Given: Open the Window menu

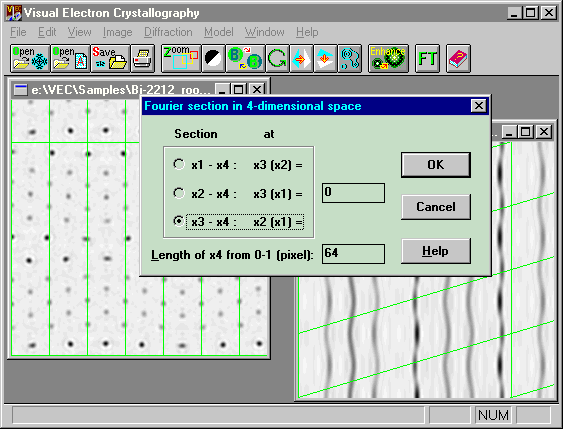Looking at the screenshot, I should point(265,32).
